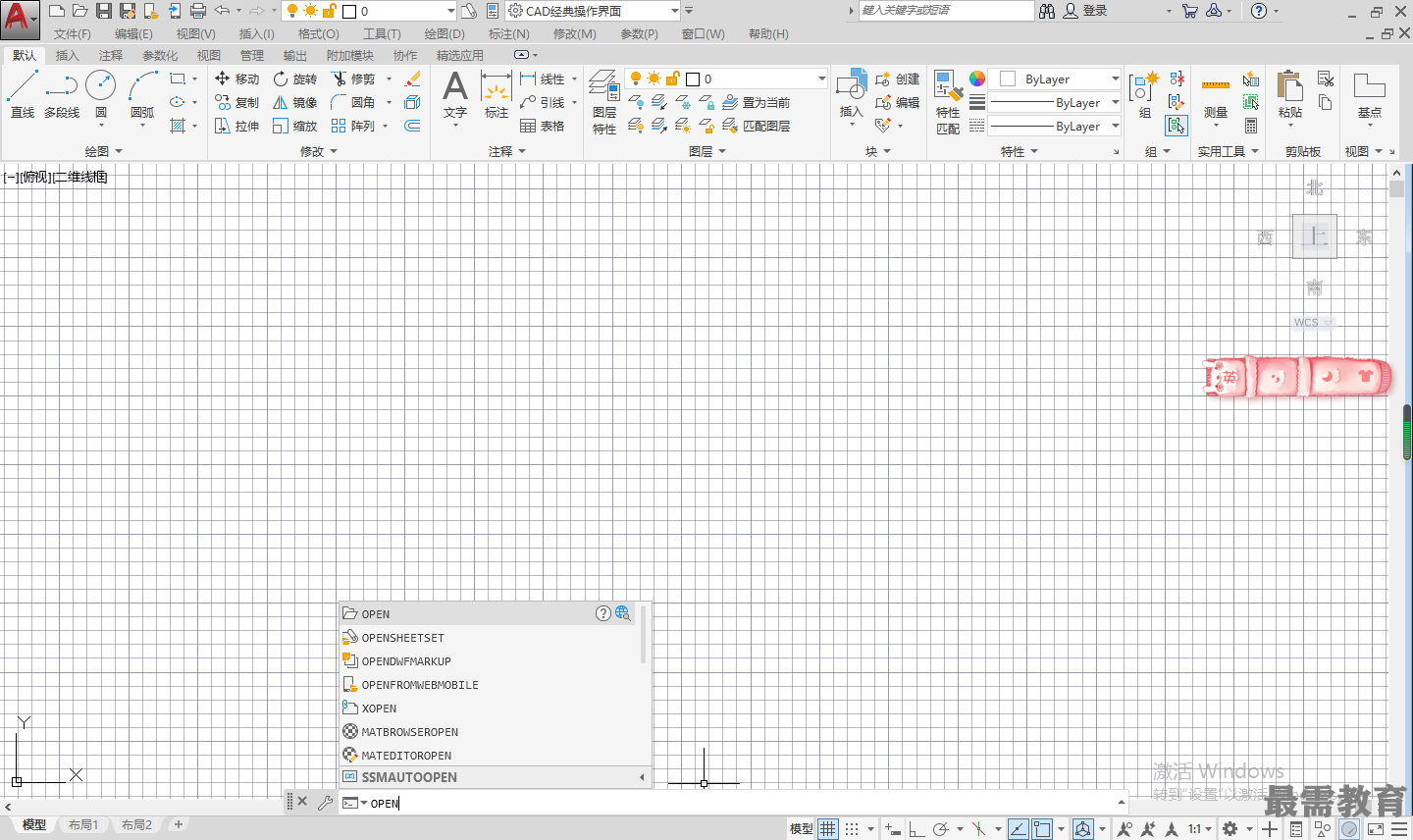Click the Save icon in quick access toolbar
The width and height of the screenshot is (1413, 840).
[x=103, y=11]
